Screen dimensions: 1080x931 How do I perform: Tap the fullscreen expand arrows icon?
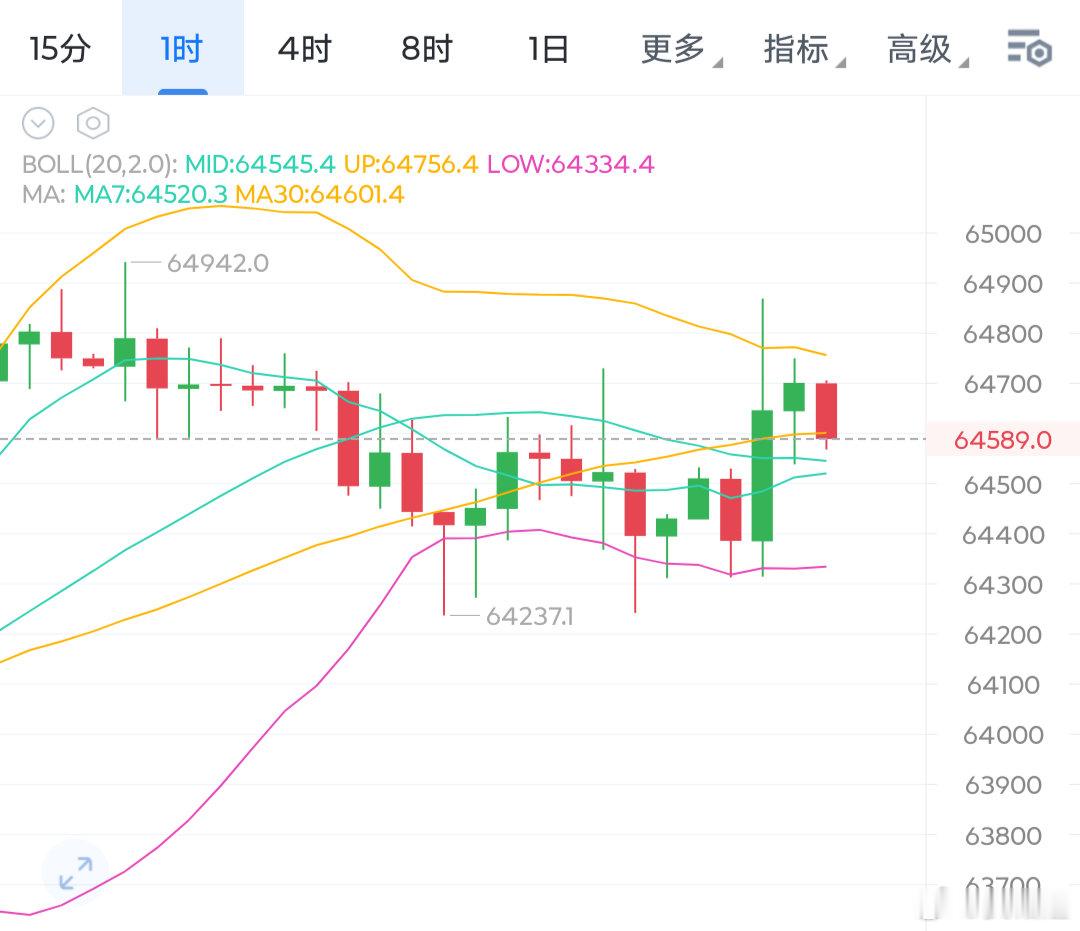click(76, 872)
